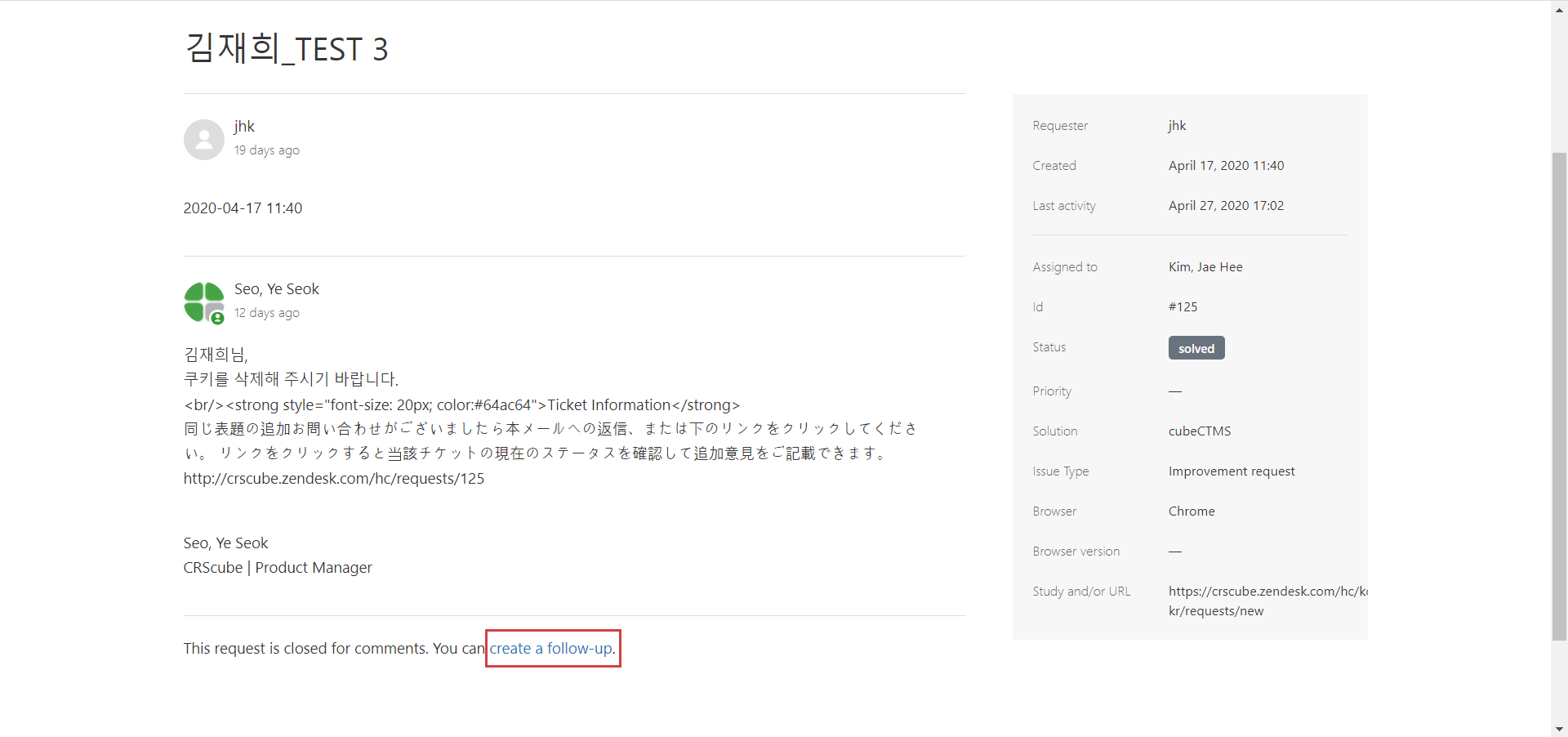Click the Study URL value in sidebar
This screenshot has width=1568, height=737.
(1267, 601)
